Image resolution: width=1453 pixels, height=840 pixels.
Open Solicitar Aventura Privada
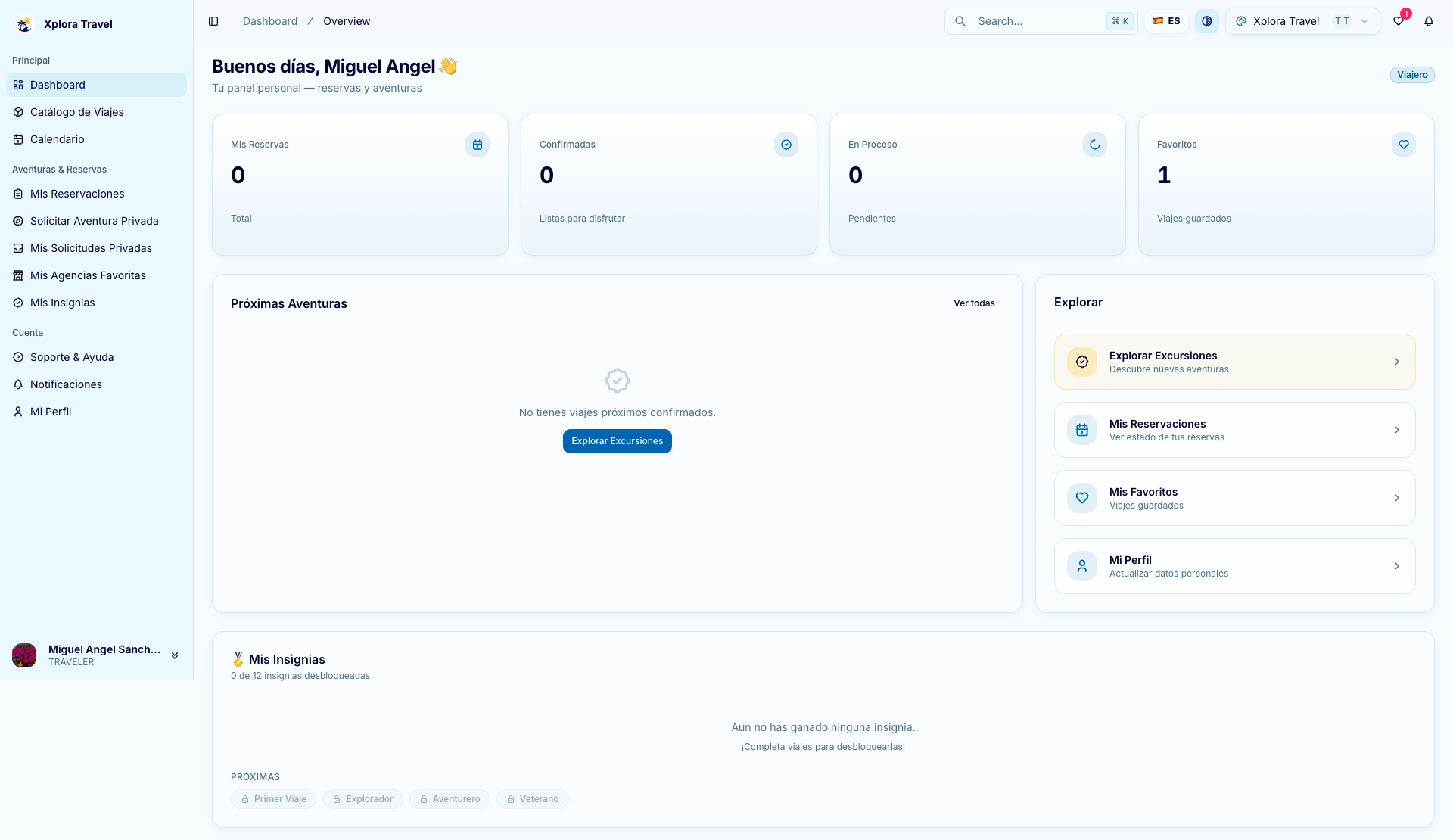point(96,221)
